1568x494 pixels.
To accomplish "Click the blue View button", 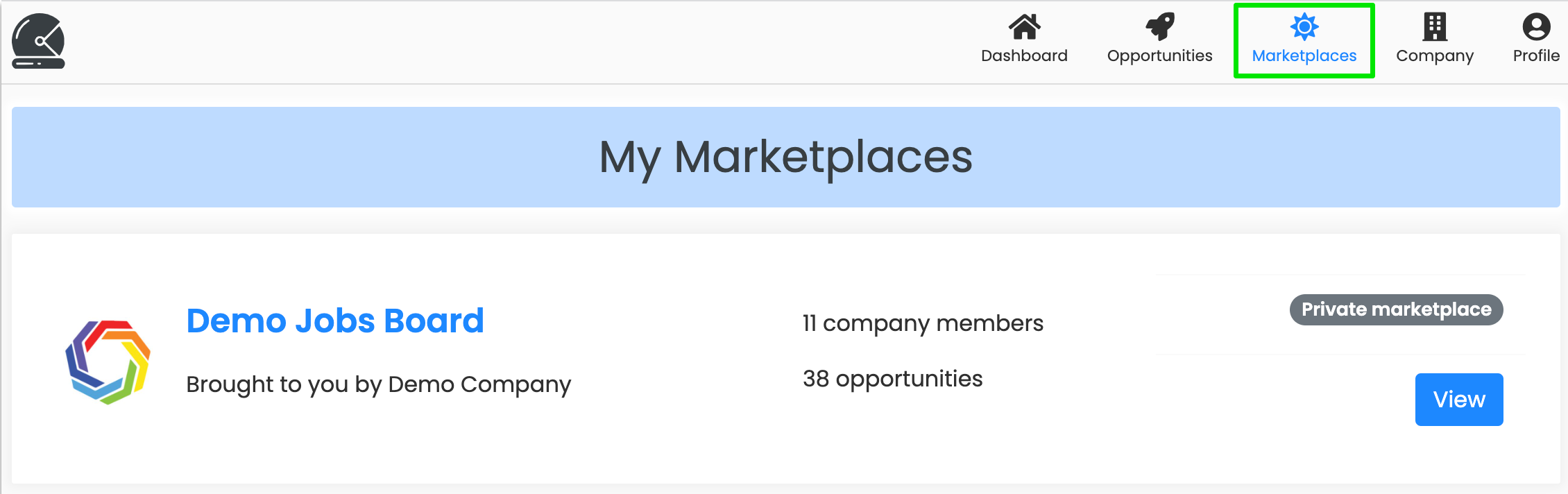I will coord(1459,400).
